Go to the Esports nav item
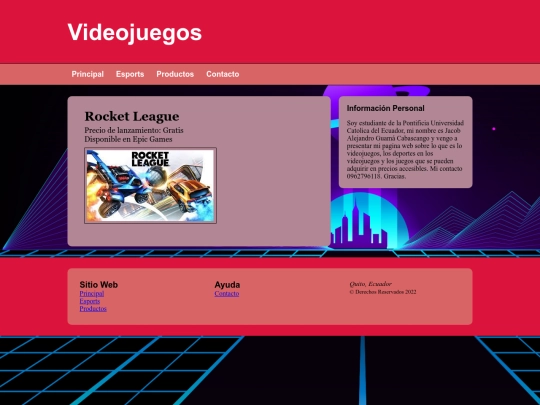 click(x=130, y=74)
